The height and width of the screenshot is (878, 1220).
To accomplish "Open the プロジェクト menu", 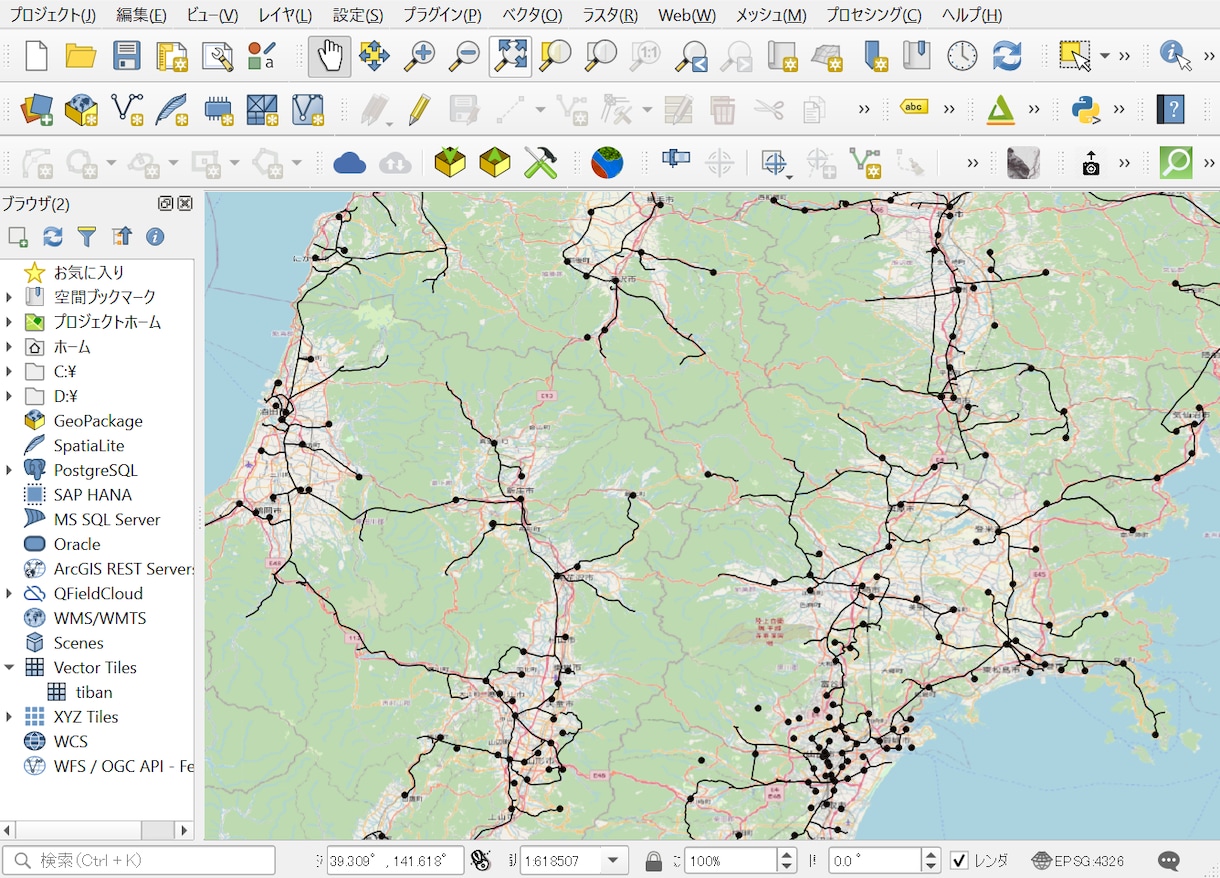I will click(53, 15).
